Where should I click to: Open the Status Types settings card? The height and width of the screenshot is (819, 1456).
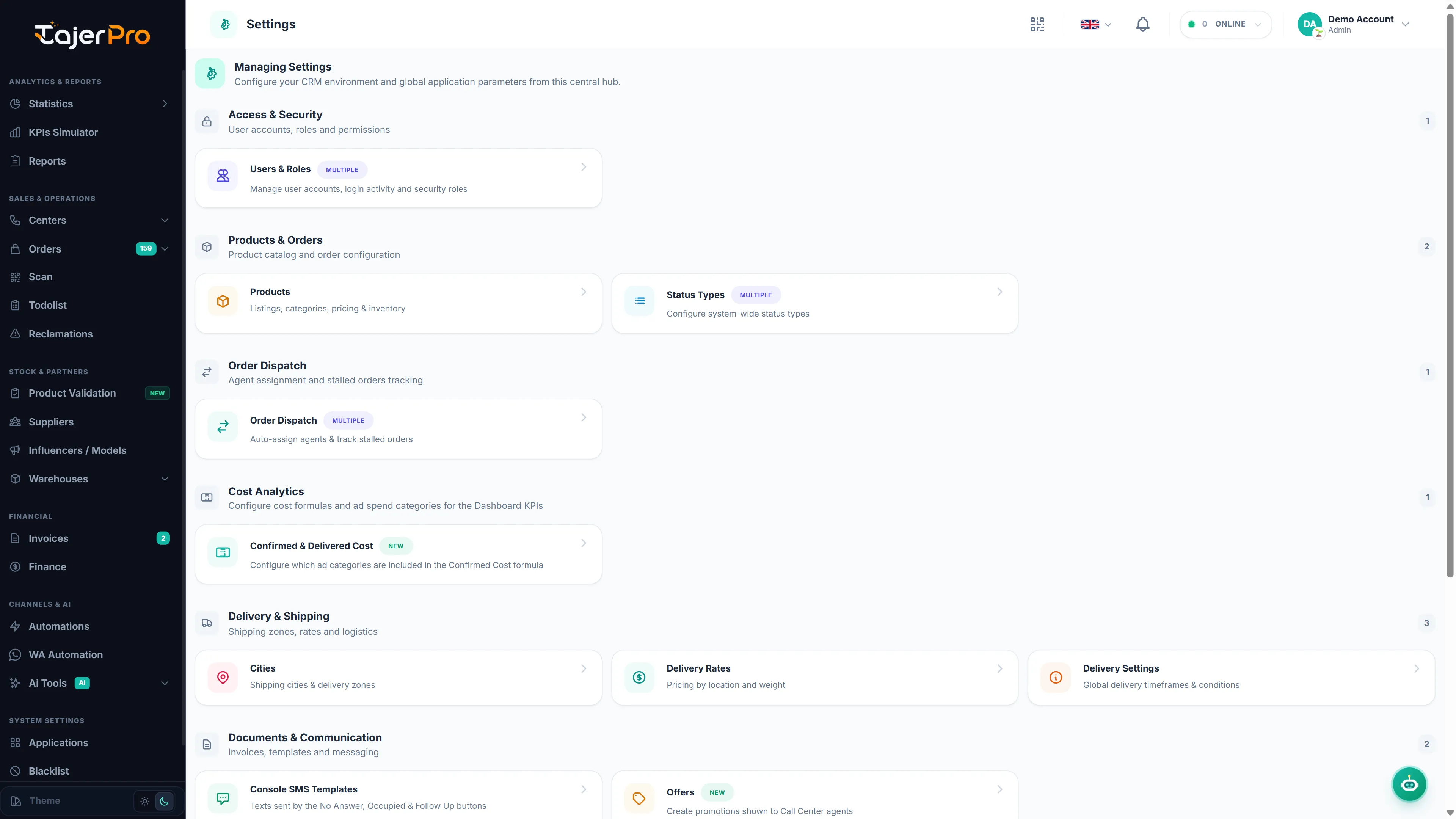click(814, 303)
